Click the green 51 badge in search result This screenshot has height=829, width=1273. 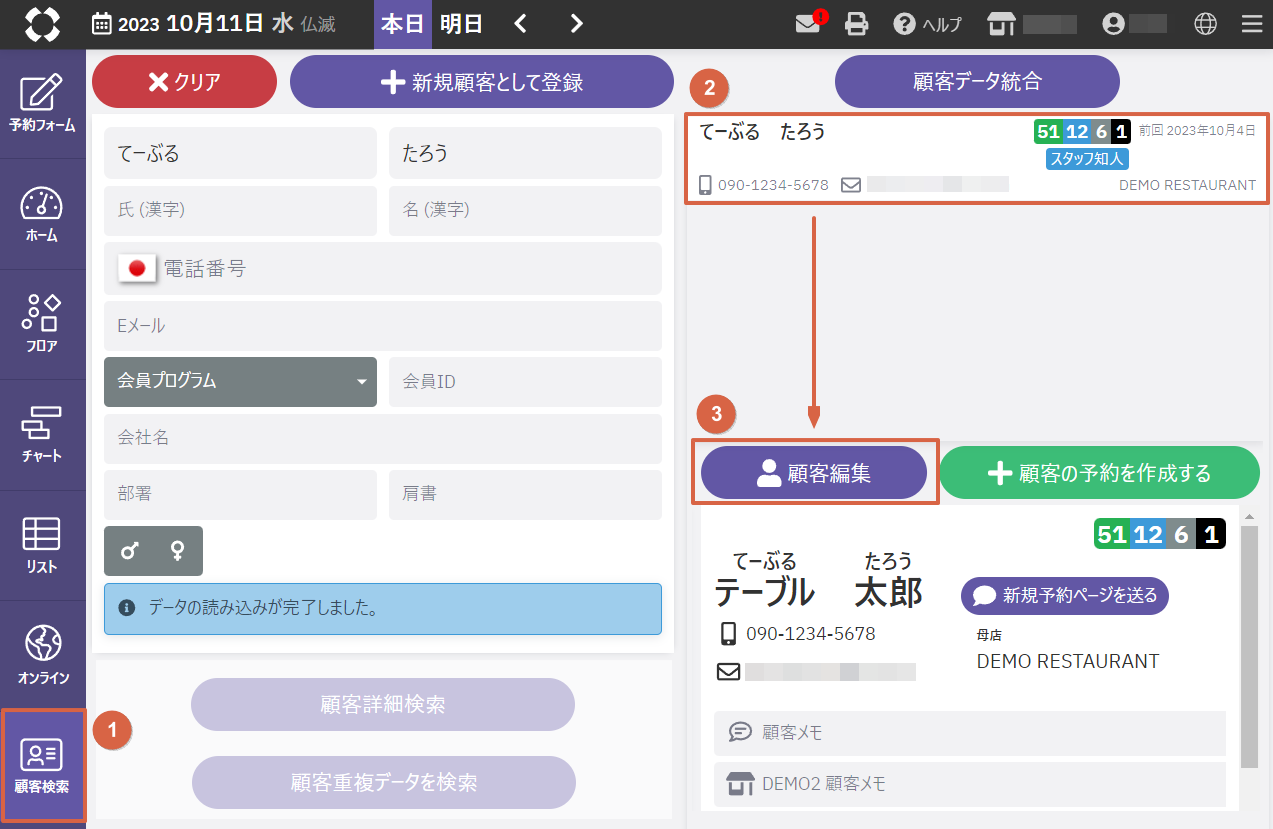[1048, 131]
